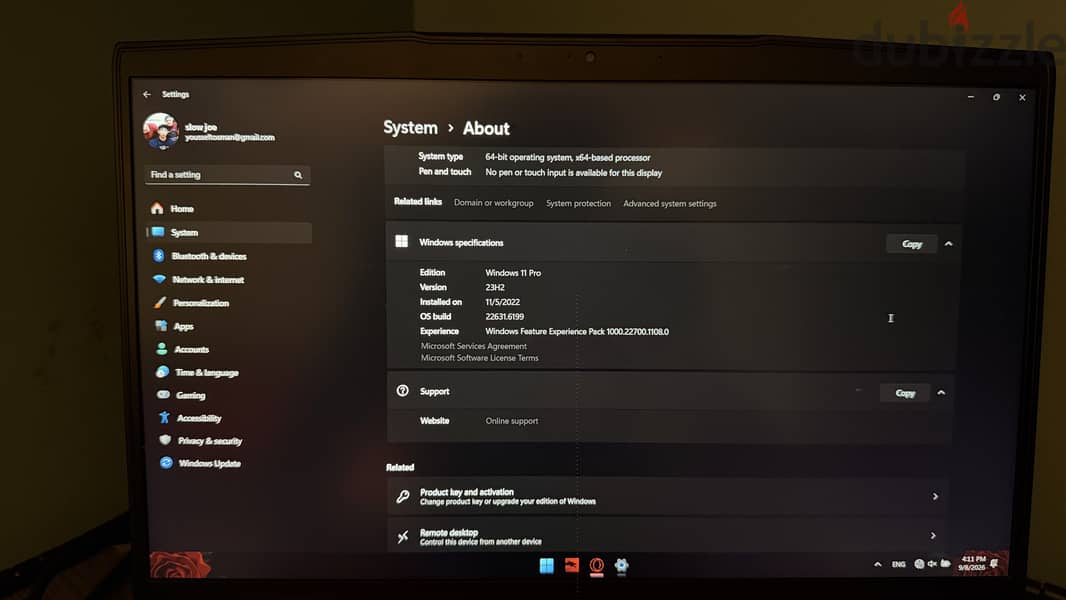Click the Accessibility figure icon
Screen dimensions: 1066x600
click(x=164, y=418)
